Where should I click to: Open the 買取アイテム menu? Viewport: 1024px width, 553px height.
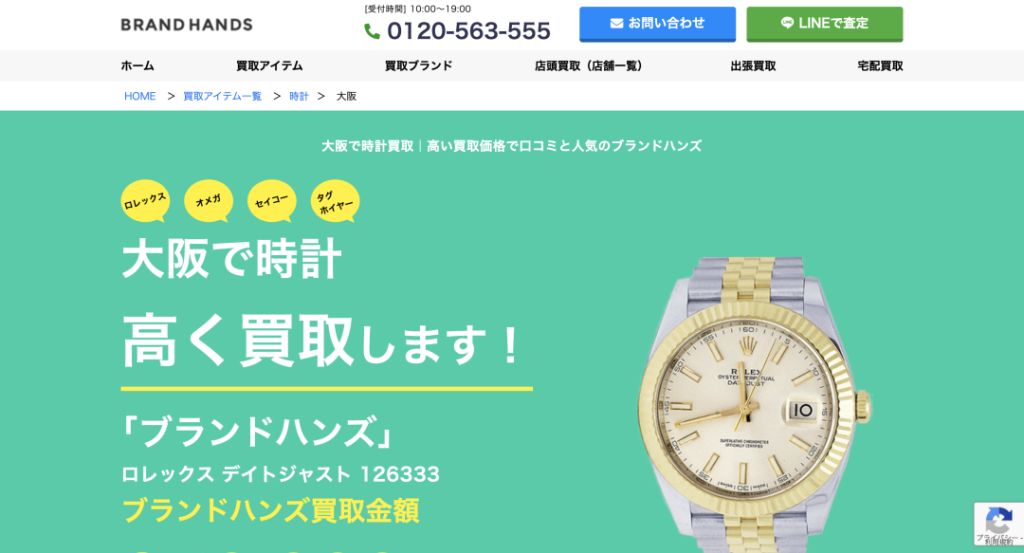(x=269, y=66)
